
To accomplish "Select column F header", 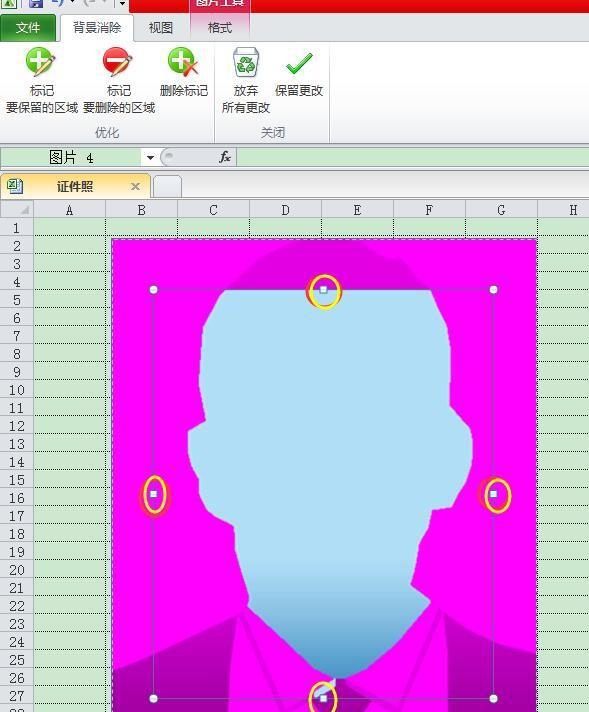I will pos(429,210).
